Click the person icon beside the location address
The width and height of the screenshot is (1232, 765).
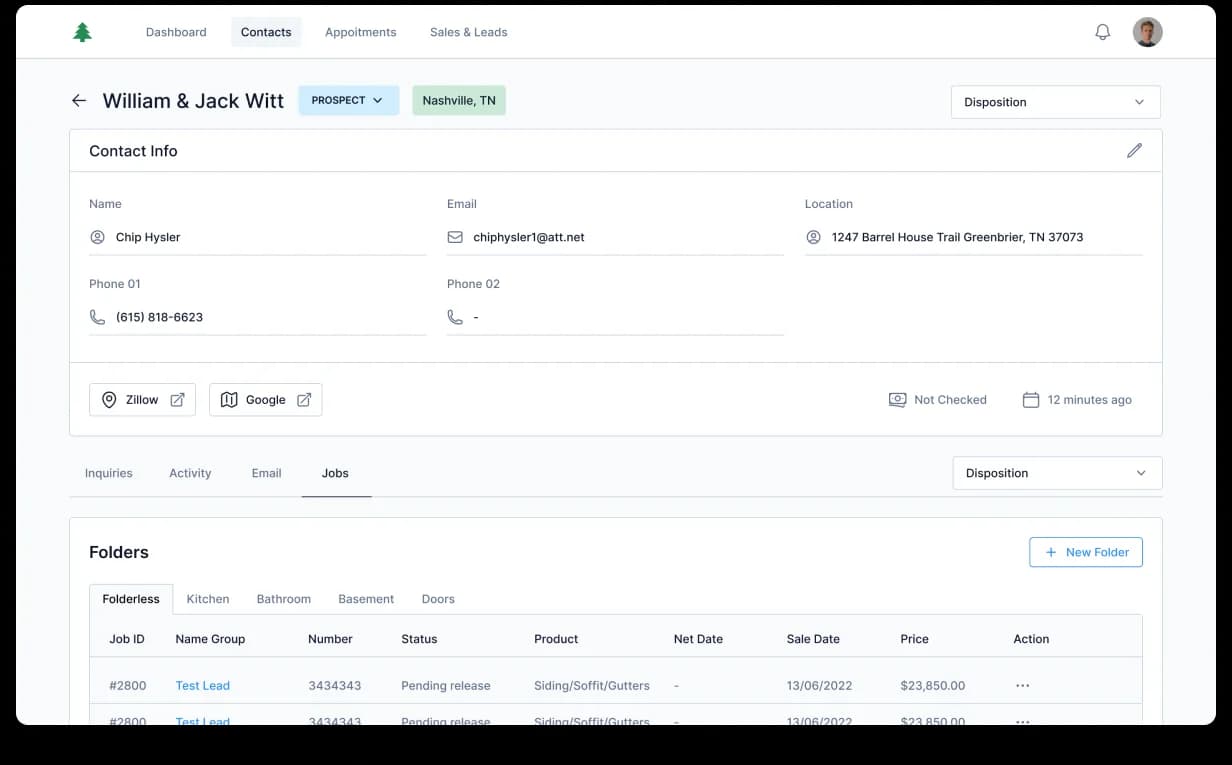click(x=813, y=237)
